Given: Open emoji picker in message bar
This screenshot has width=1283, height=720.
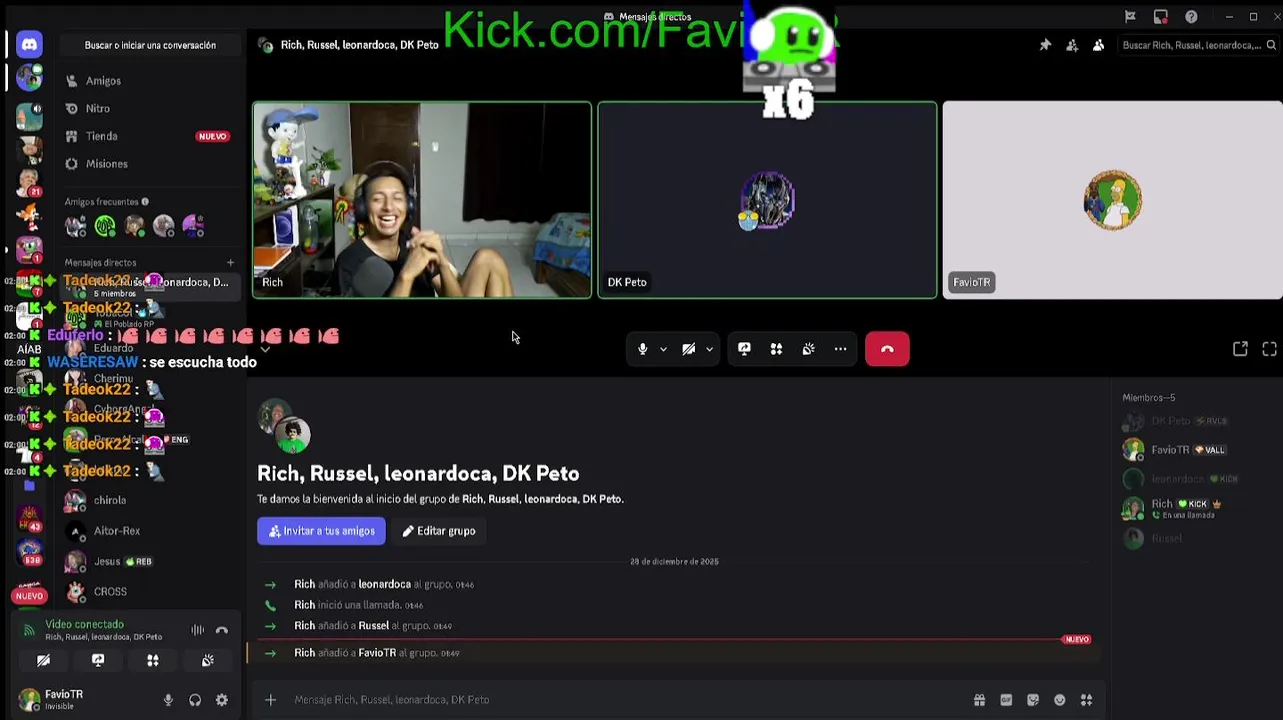Looking at the screenshot, I should (x=1060, y=700).
